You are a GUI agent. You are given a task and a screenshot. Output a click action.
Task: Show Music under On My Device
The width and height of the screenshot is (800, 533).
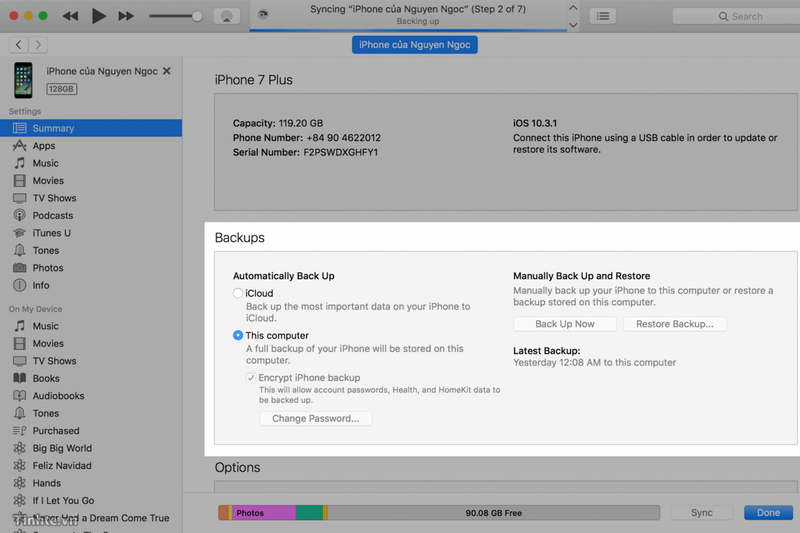pyautogui.click(x=91, y=326)
